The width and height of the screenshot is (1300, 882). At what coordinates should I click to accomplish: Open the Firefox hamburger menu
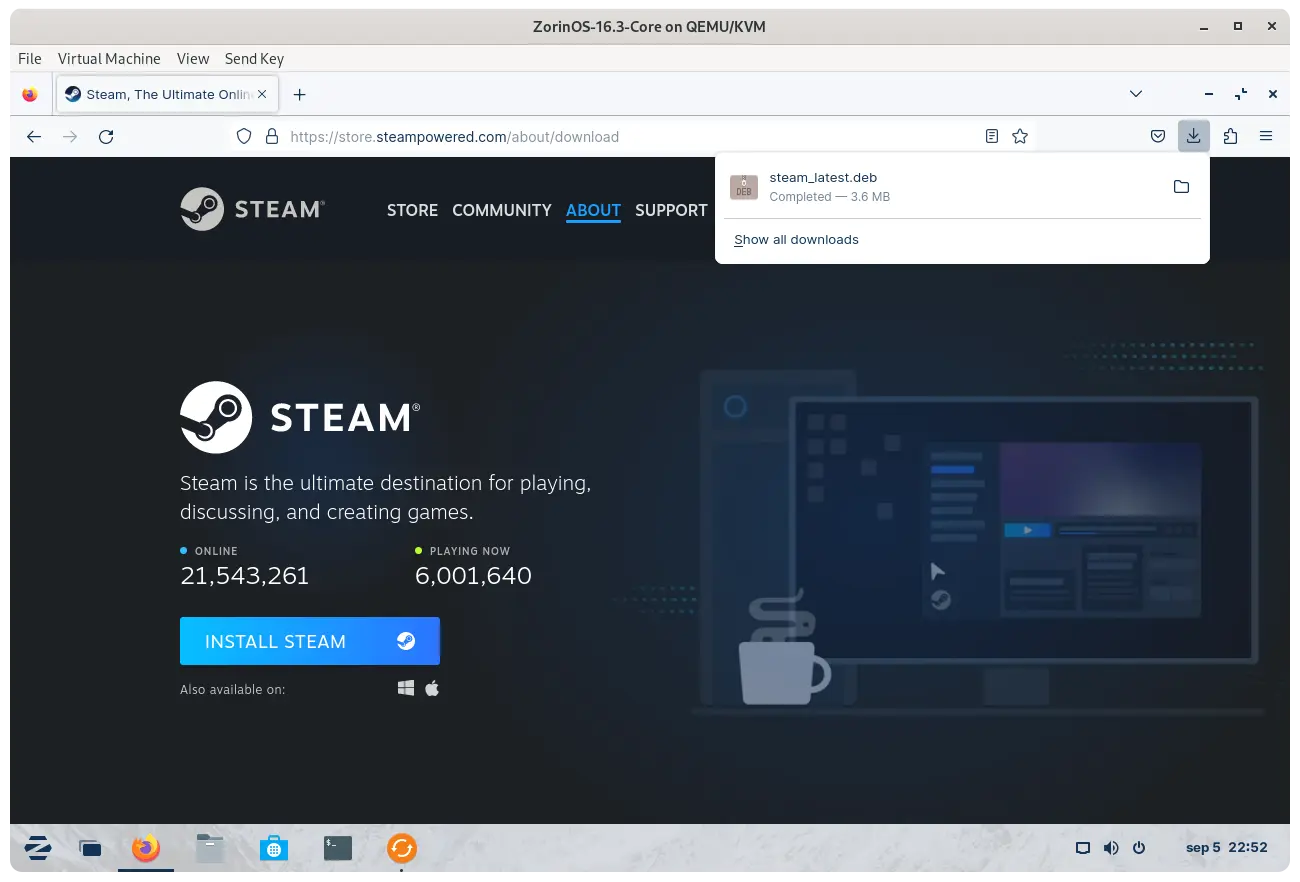point(1266,136)
